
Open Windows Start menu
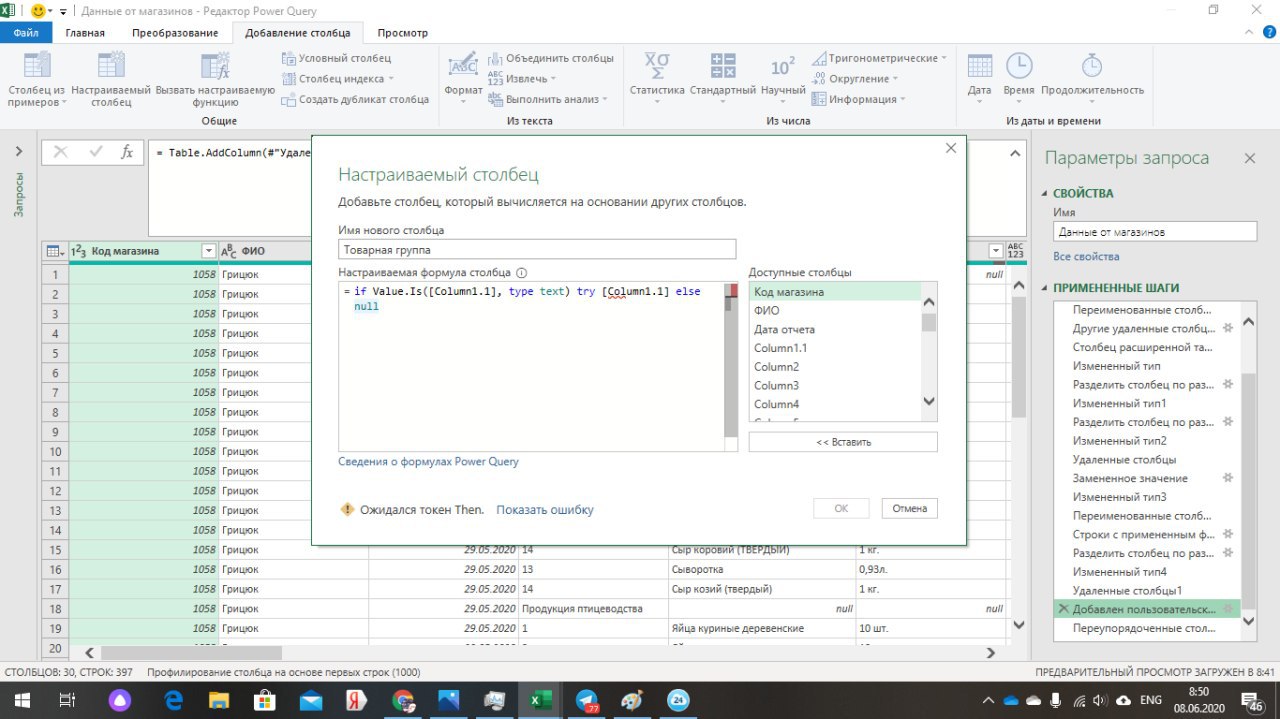(x=21, y=700)
